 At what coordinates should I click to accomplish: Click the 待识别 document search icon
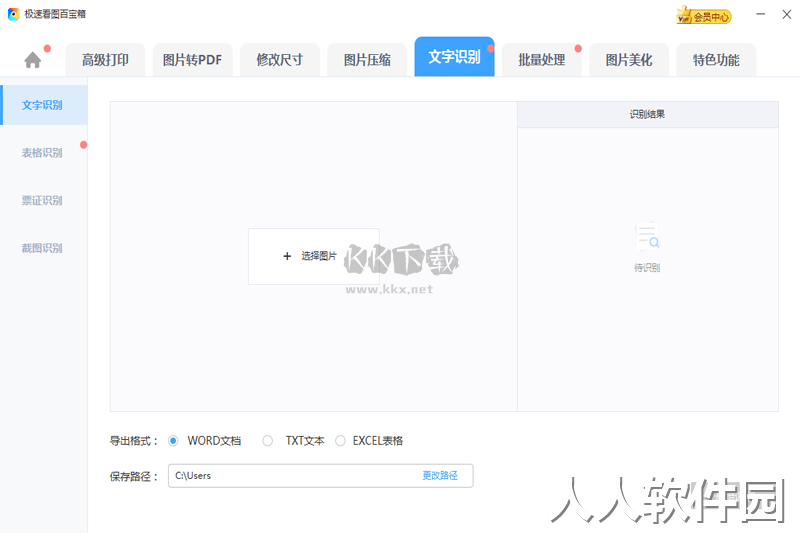(x=647, y=237)
